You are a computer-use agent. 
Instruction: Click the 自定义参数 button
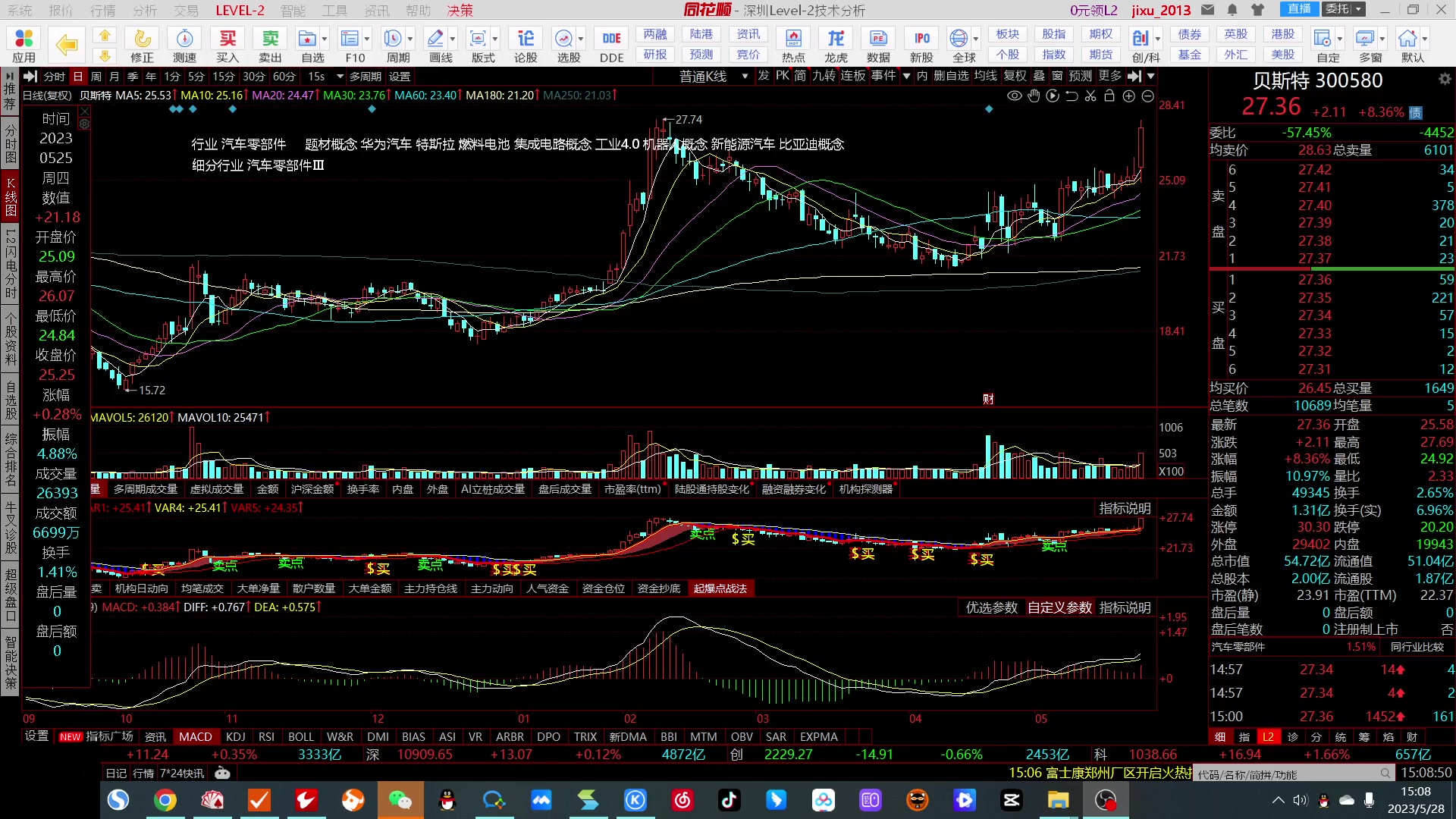[x=1059, y=607]
